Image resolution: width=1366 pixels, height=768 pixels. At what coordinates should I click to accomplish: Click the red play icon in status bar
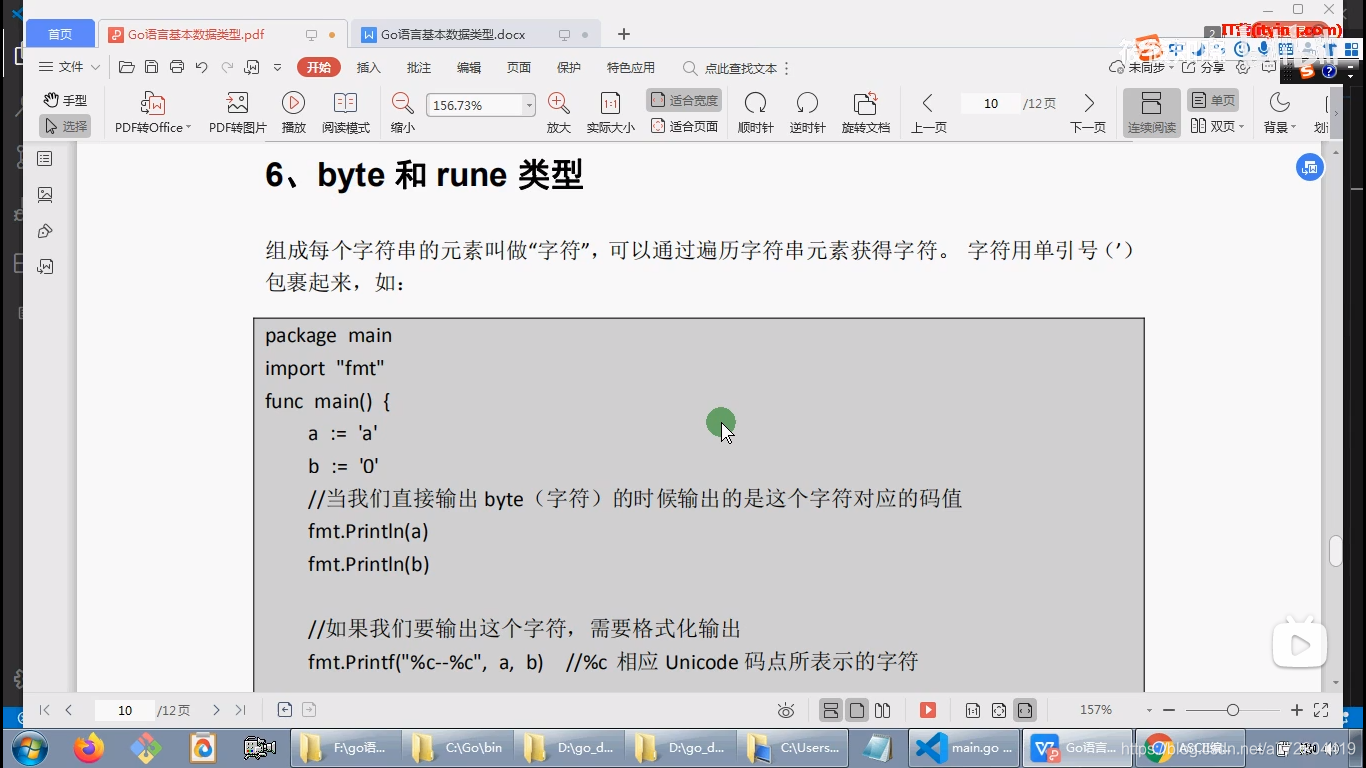[x=928, y=710]
